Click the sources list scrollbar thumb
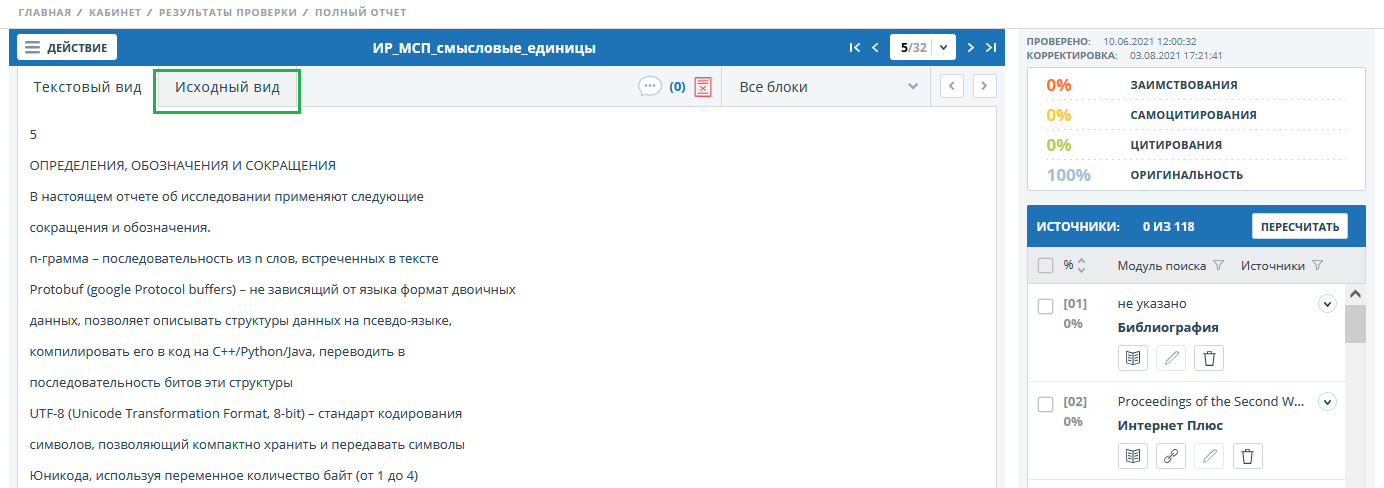The height and width of the screenshot is (488, 1384). (1355, 325)
